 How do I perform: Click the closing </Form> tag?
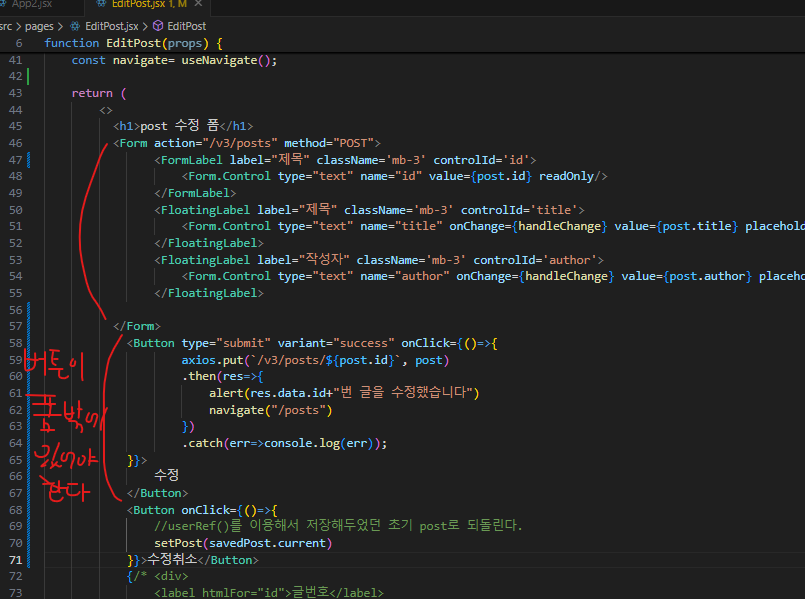pos(137,326)
